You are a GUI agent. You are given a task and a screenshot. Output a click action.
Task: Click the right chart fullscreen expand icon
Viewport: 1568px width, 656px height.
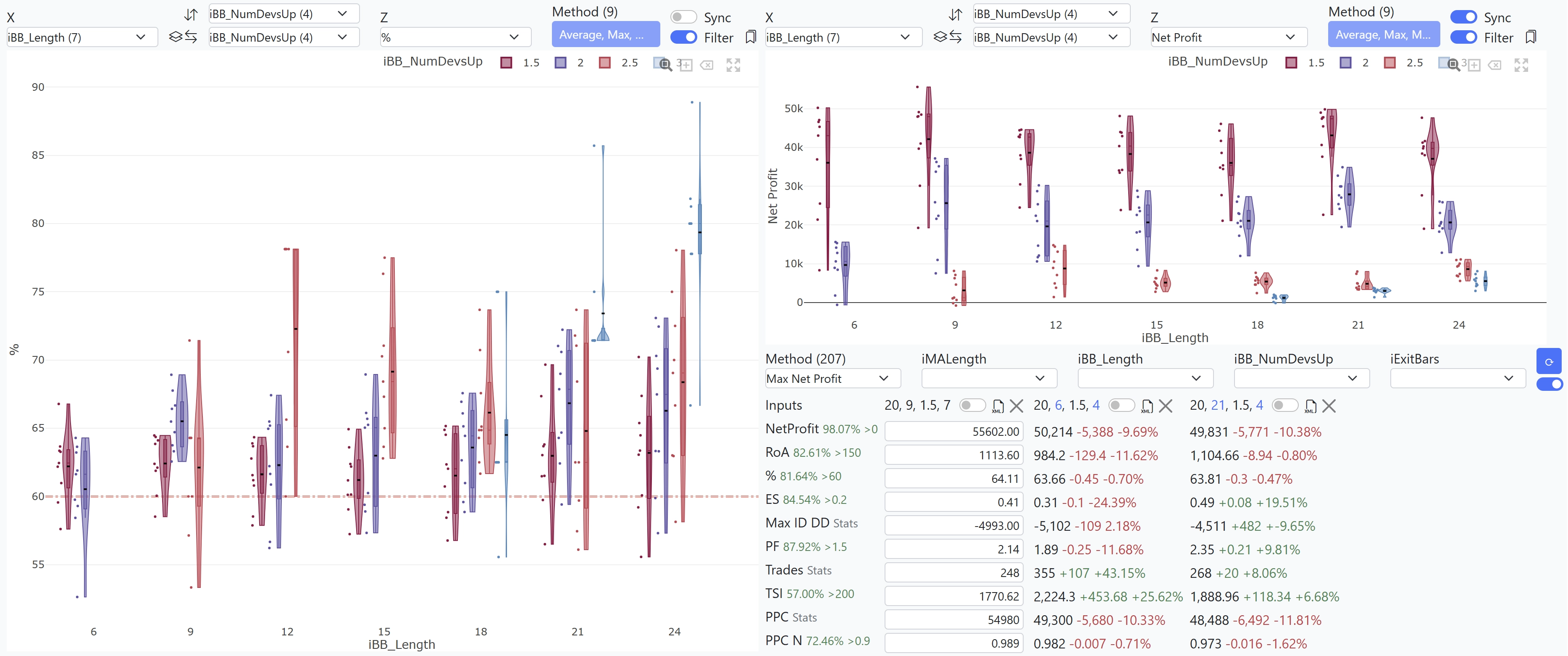click(x=1521, y=65)
